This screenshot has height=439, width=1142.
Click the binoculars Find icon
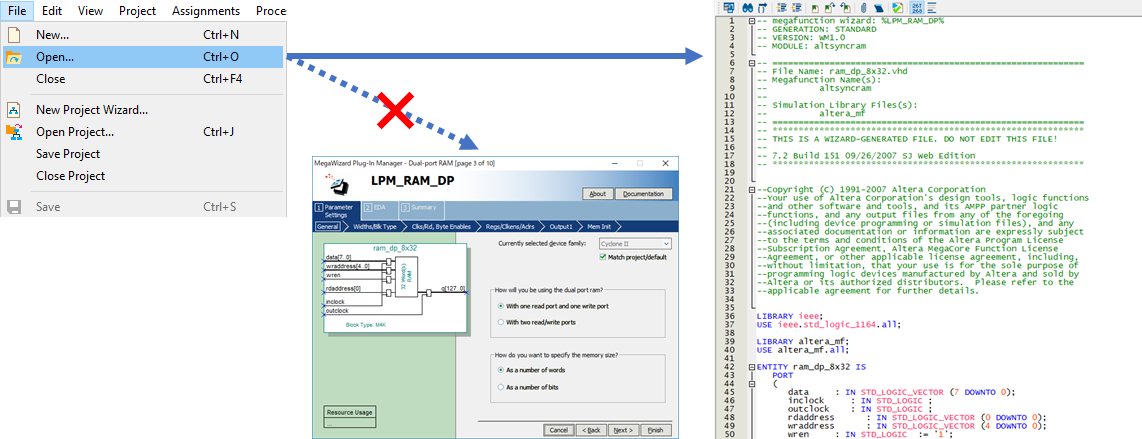click(748, 7)
